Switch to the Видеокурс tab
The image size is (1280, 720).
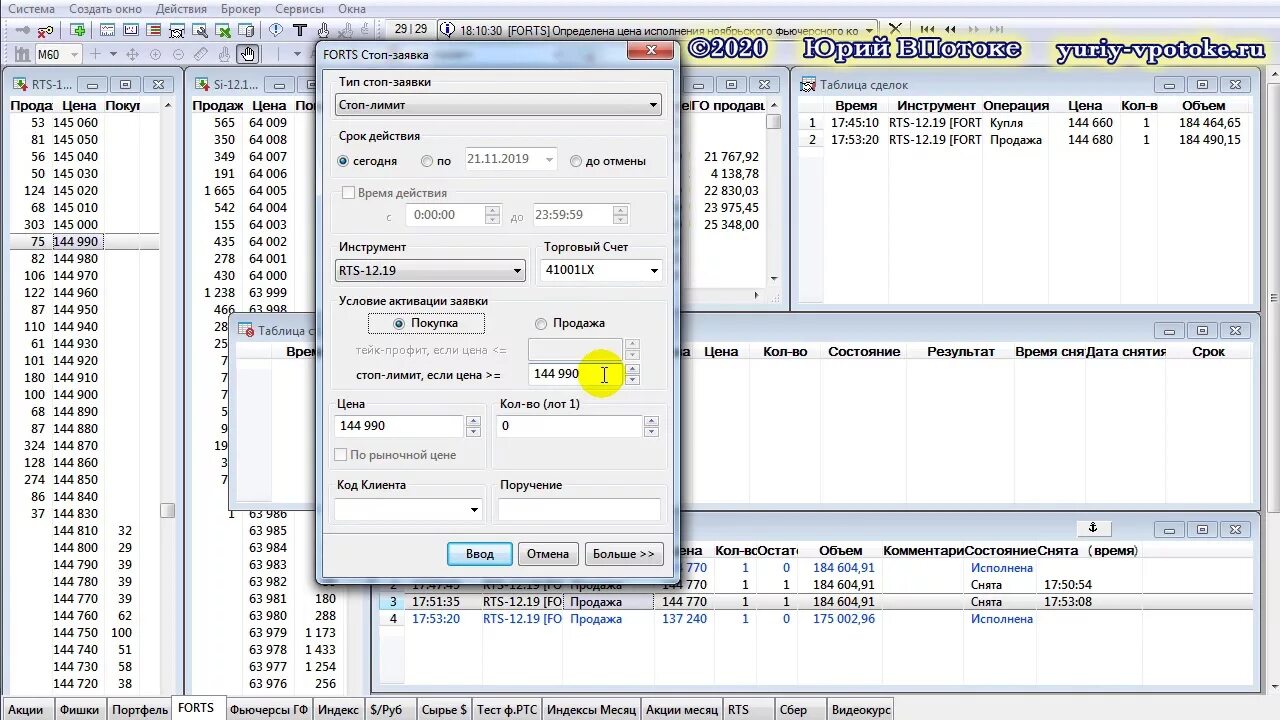point(861,710)
